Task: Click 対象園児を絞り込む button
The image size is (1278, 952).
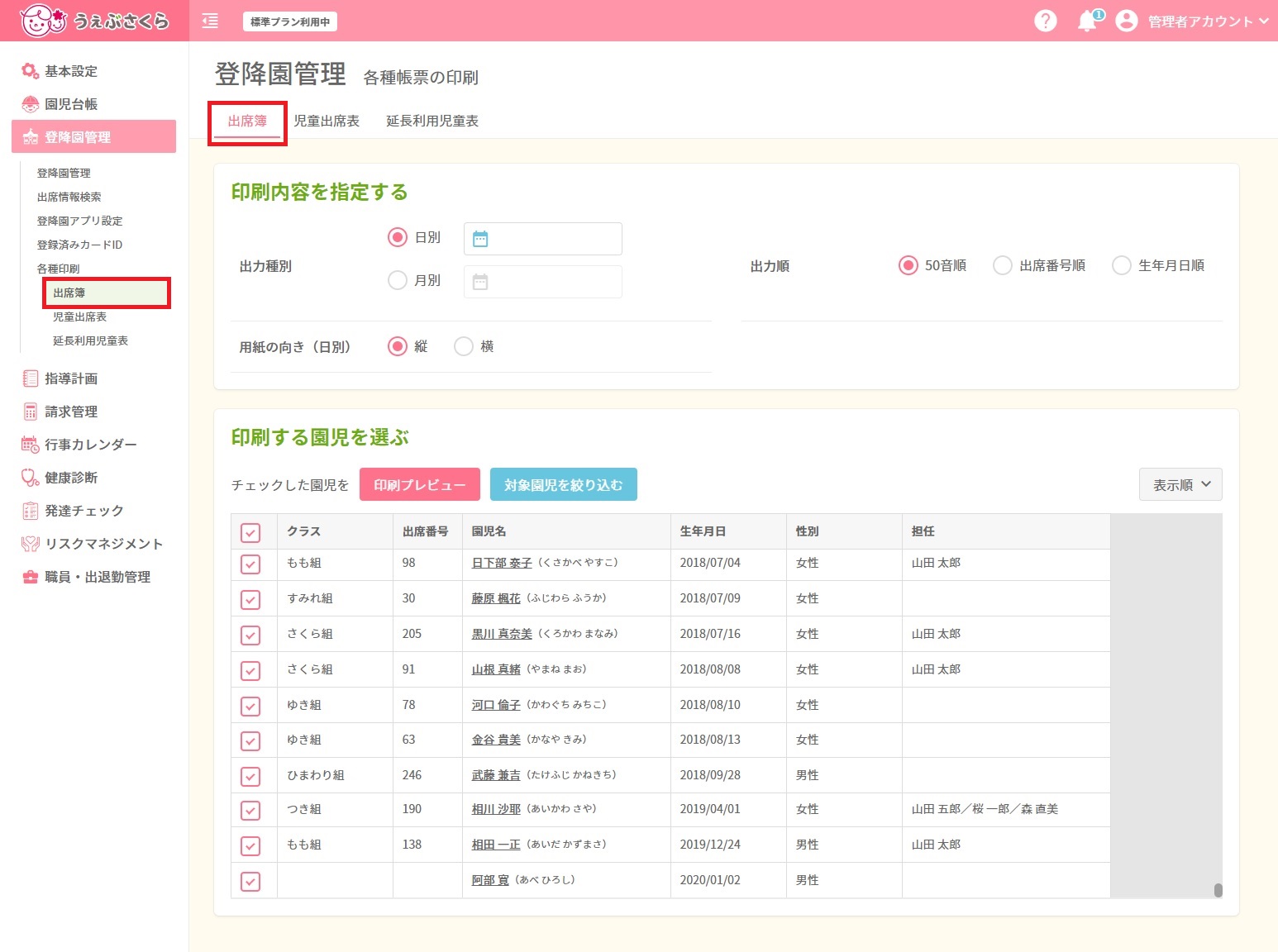Action: click(564, 485)
